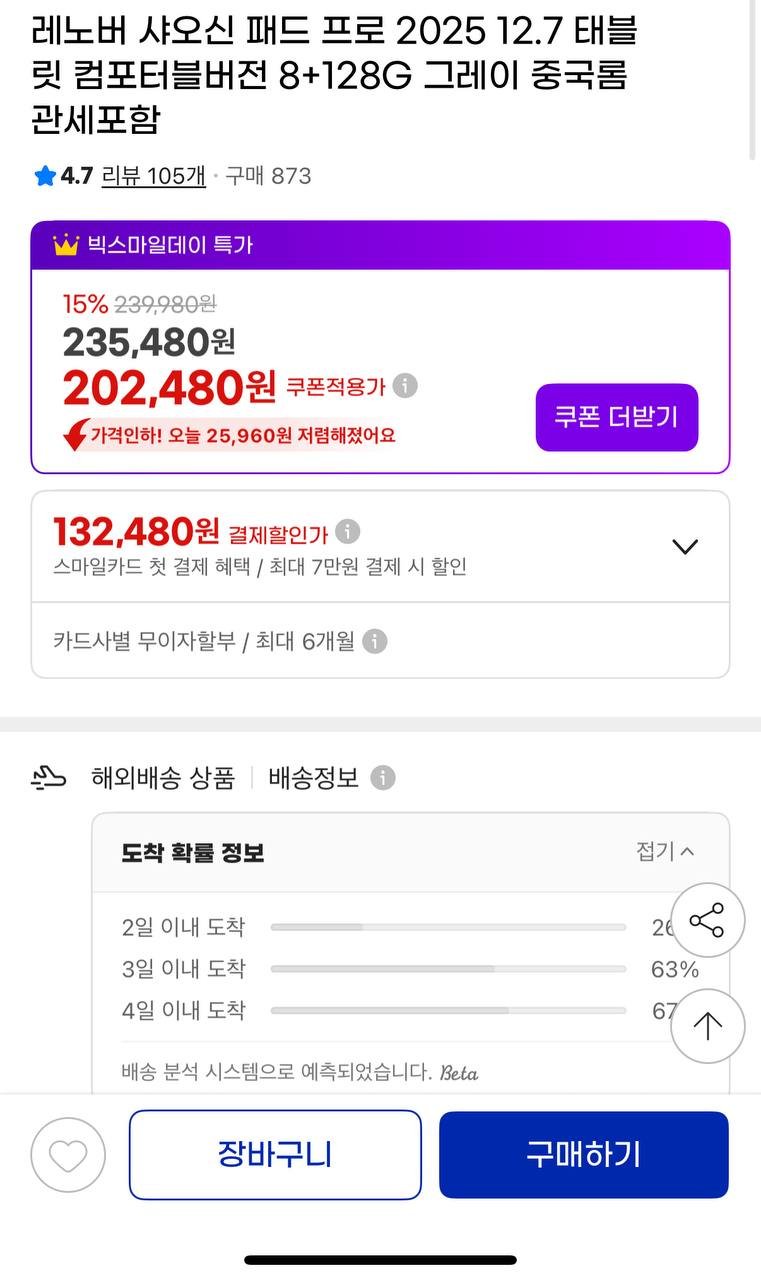Open the 리뷰 105개 link
761x1280 pixels.
click(x=154, y=177)
